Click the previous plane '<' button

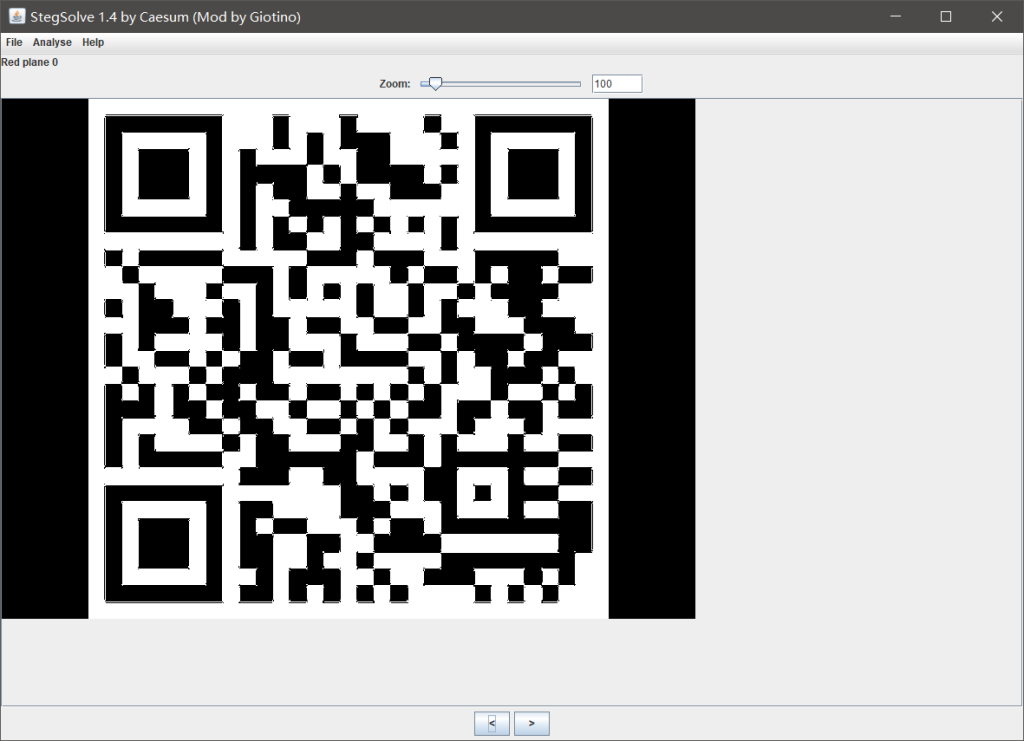tap(492, 723)
